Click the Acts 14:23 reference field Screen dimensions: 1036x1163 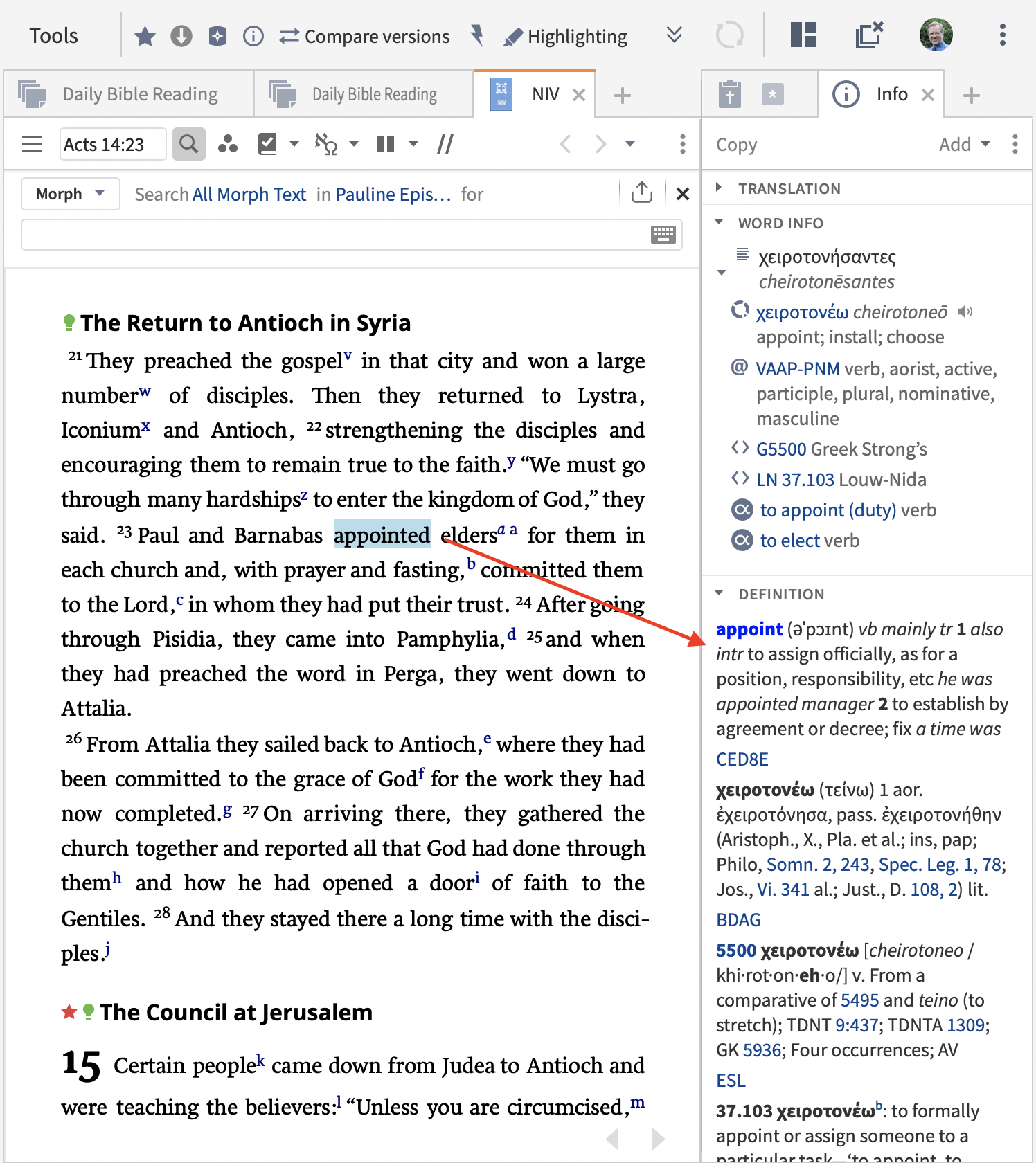(113, 144)
